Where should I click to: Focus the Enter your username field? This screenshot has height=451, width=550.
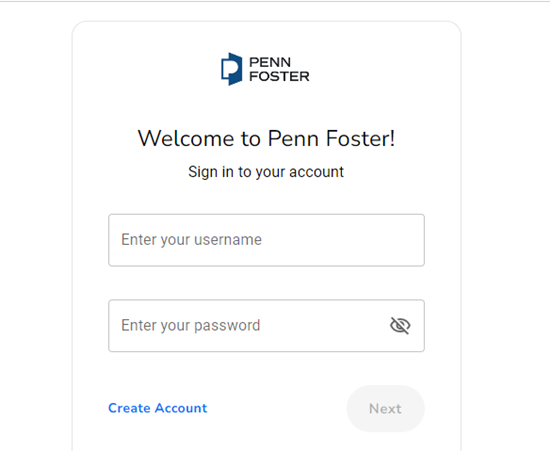(267, 240)
